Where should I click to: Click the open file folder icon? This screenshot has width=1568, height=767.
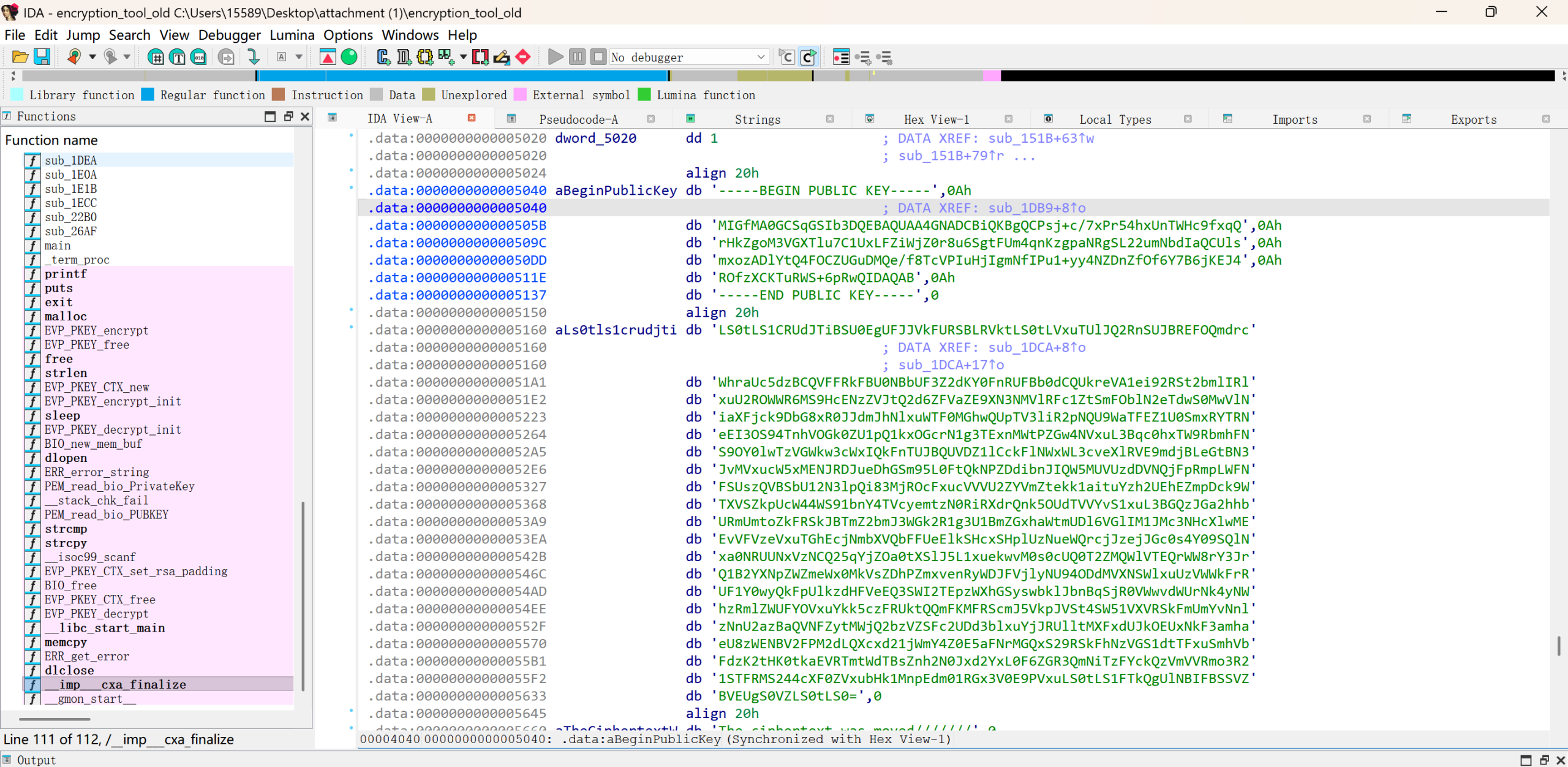pos(20,57)
